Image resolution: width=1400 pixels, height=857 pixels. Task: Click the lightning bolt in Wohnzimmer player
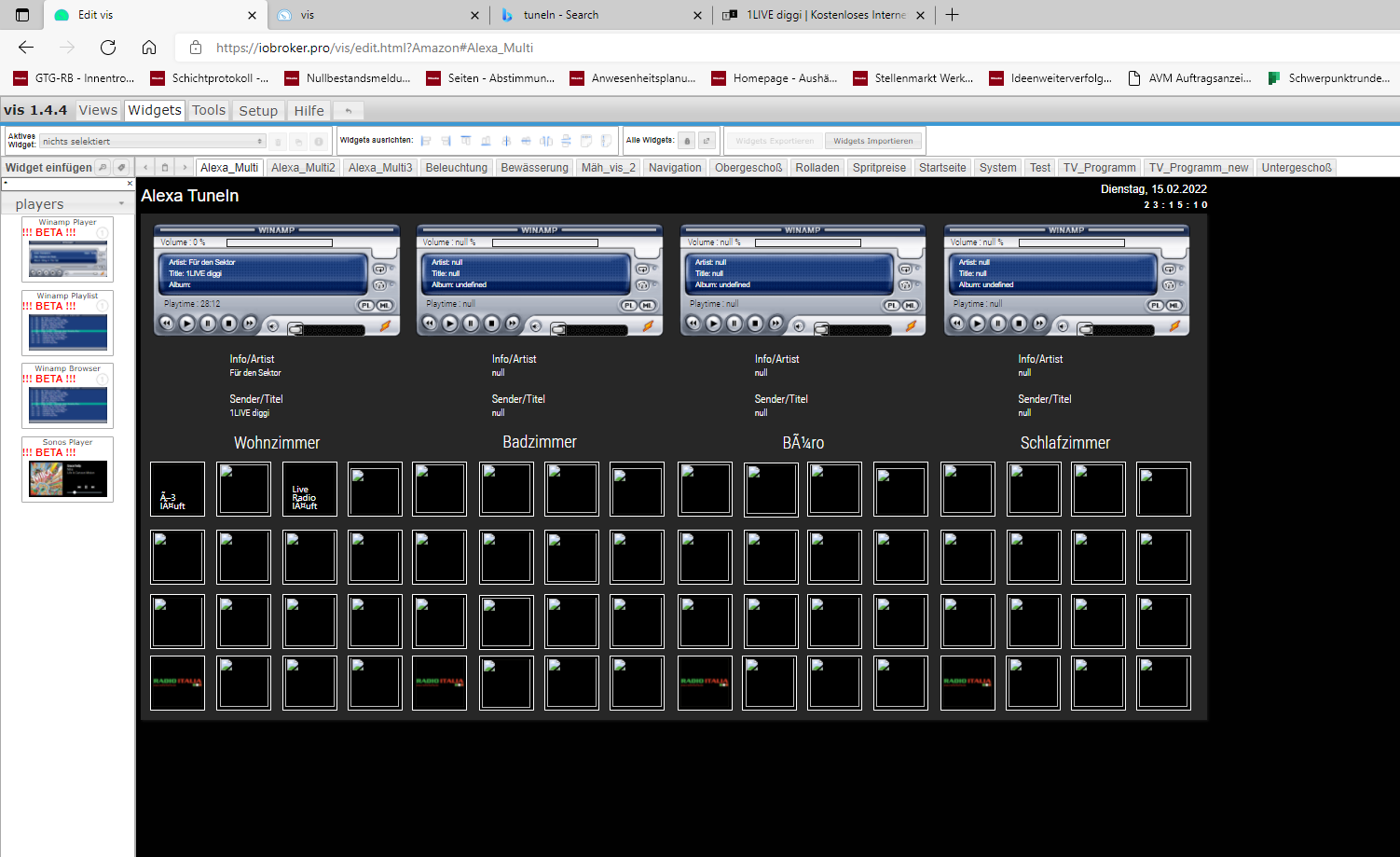coord(385,325)
